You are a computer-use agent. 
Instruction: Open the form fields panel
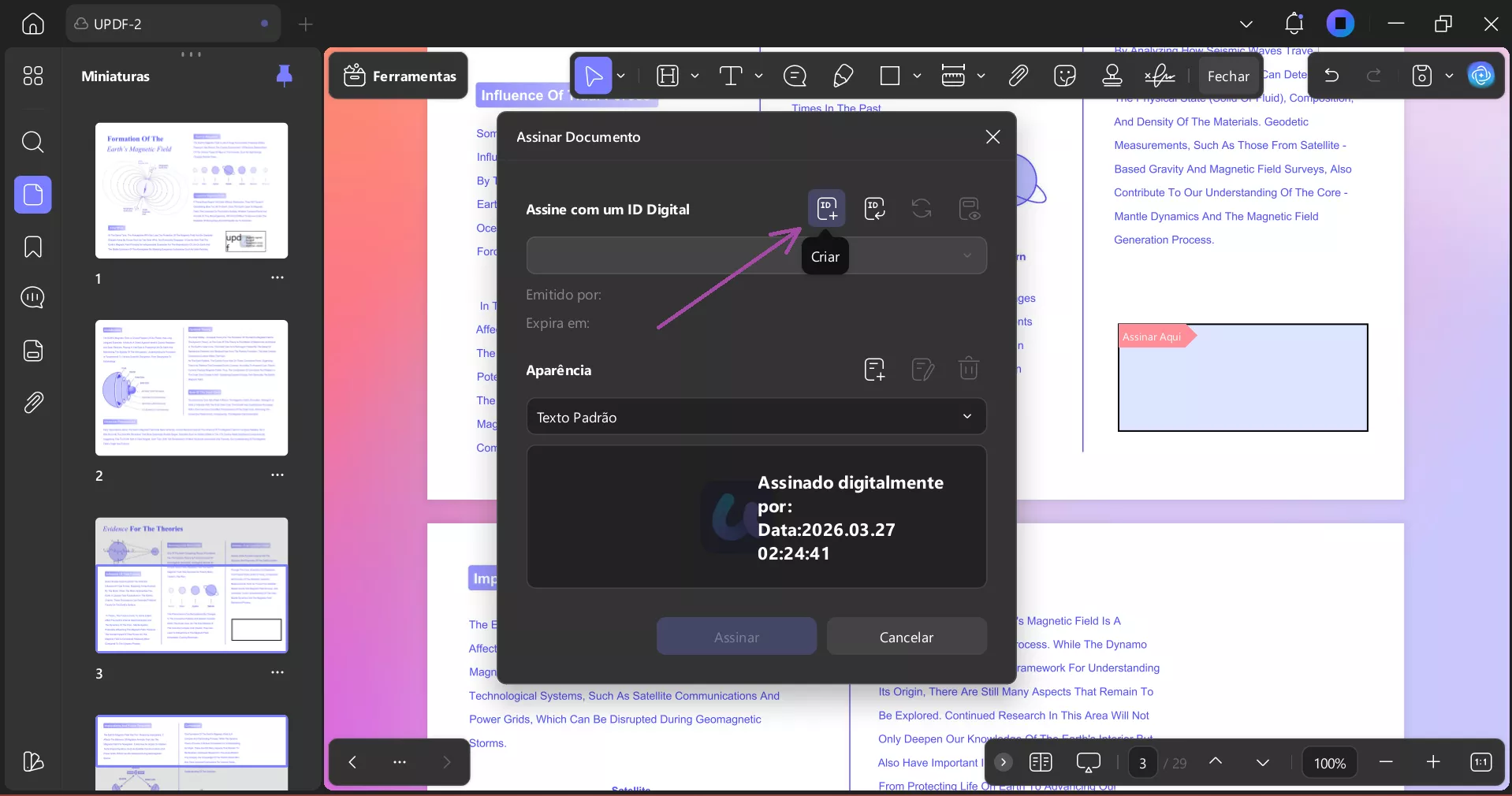click(x=33, y=351)
